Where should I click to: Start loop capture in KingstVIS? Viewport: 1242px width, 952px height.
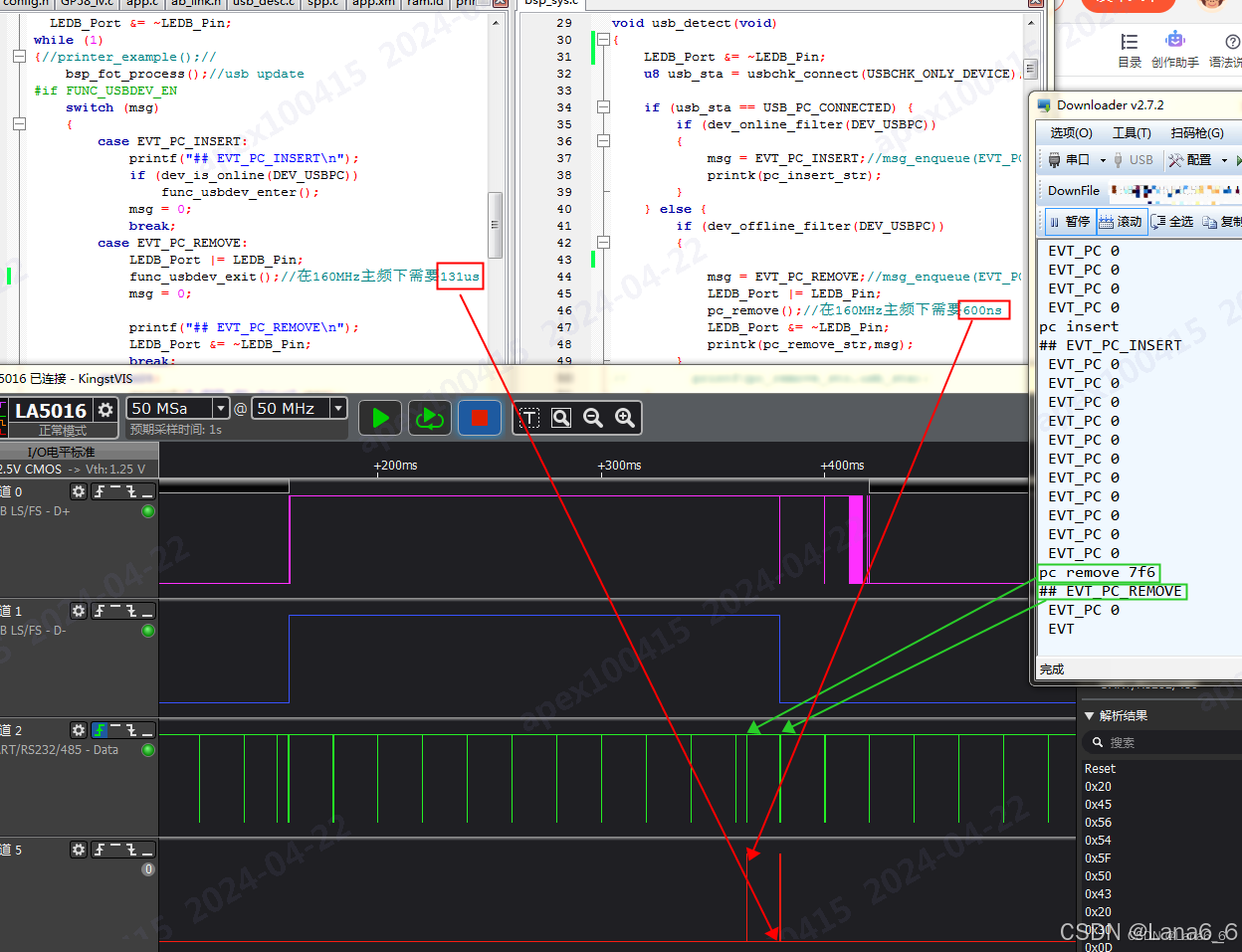(430, 418)
